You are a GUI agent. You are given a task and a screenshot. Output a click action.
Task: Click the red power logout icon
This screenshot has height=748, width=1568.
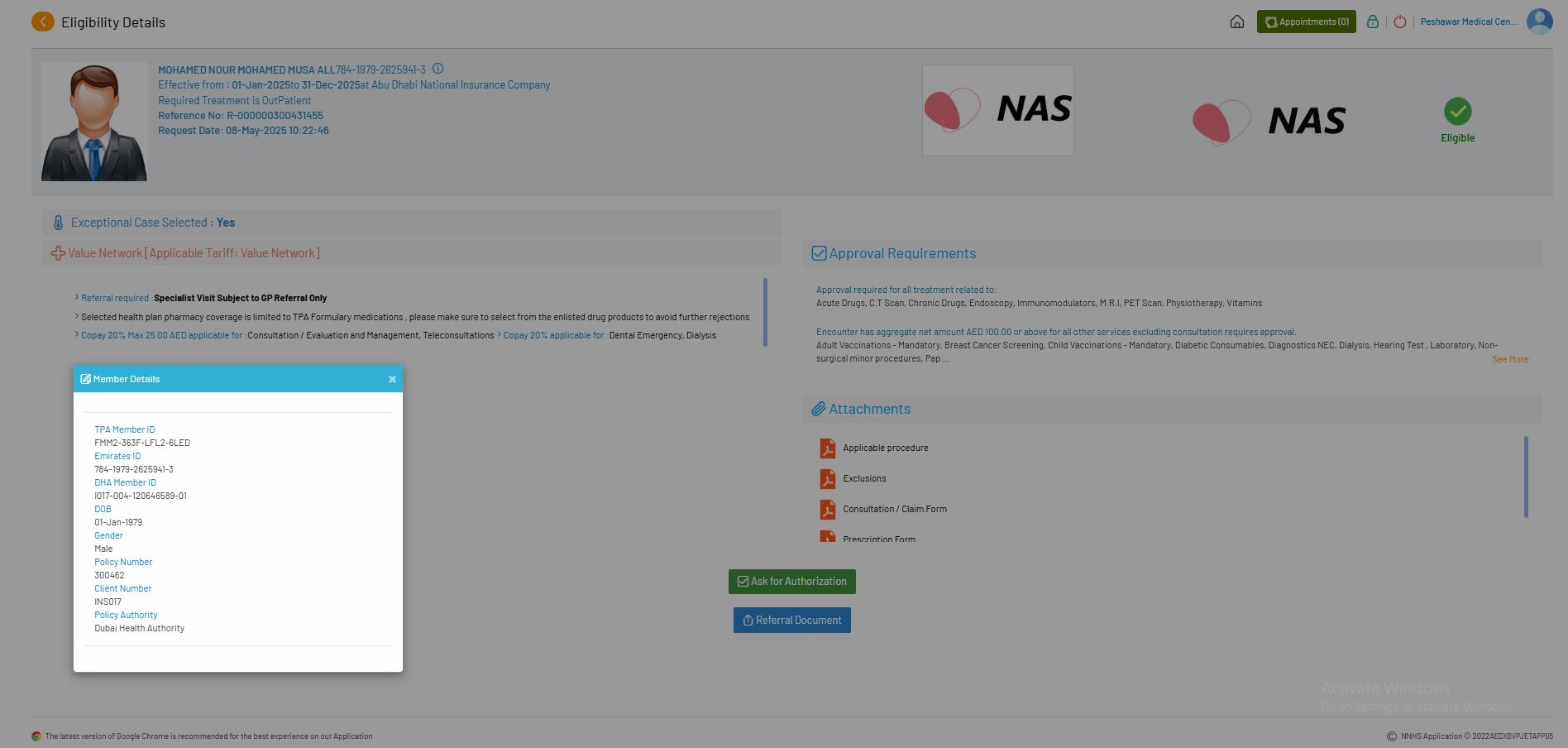coord(1399,22)
